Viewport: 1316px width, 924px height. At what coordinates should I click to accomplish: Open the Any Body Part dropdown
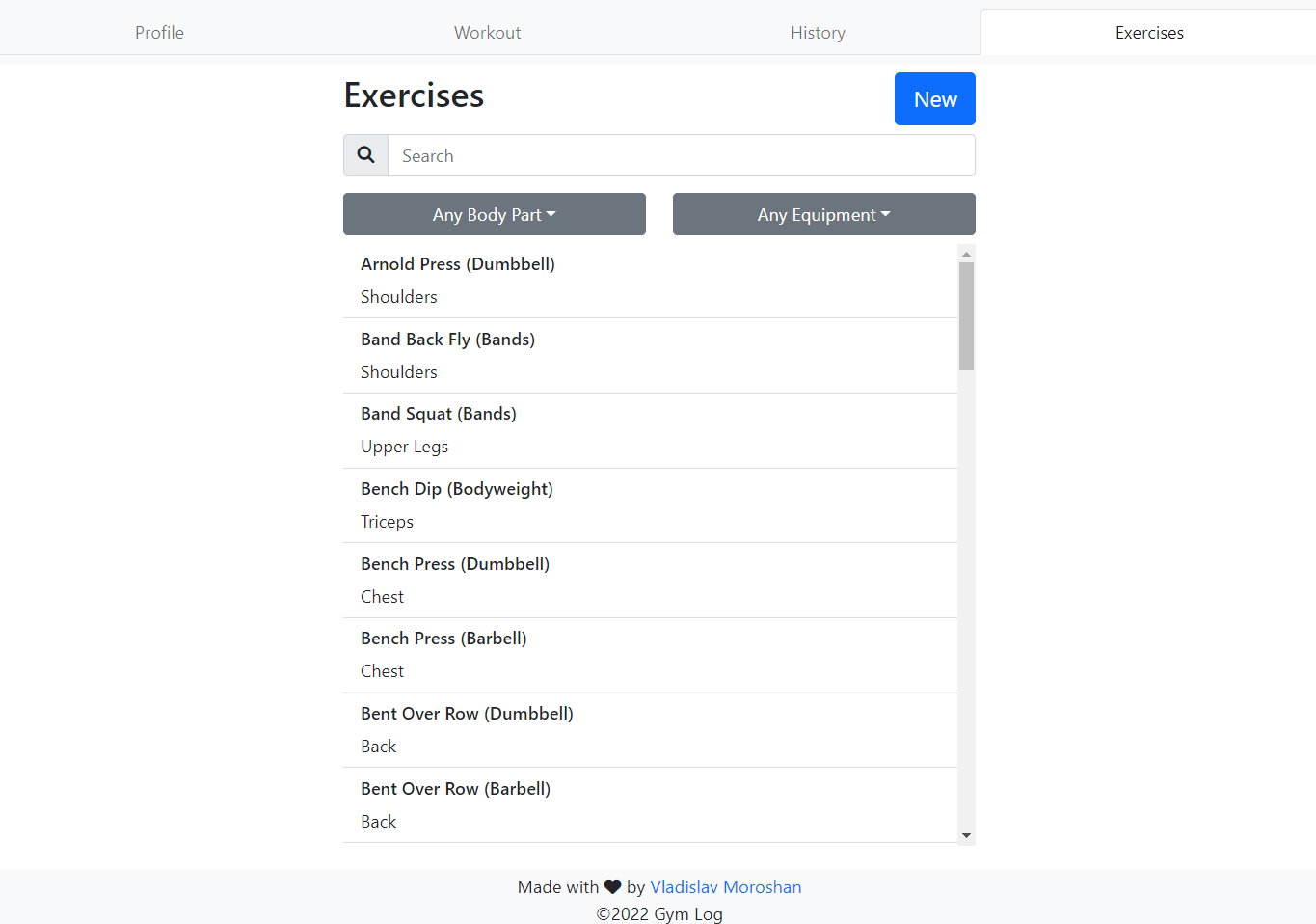(x=494, y=214)
